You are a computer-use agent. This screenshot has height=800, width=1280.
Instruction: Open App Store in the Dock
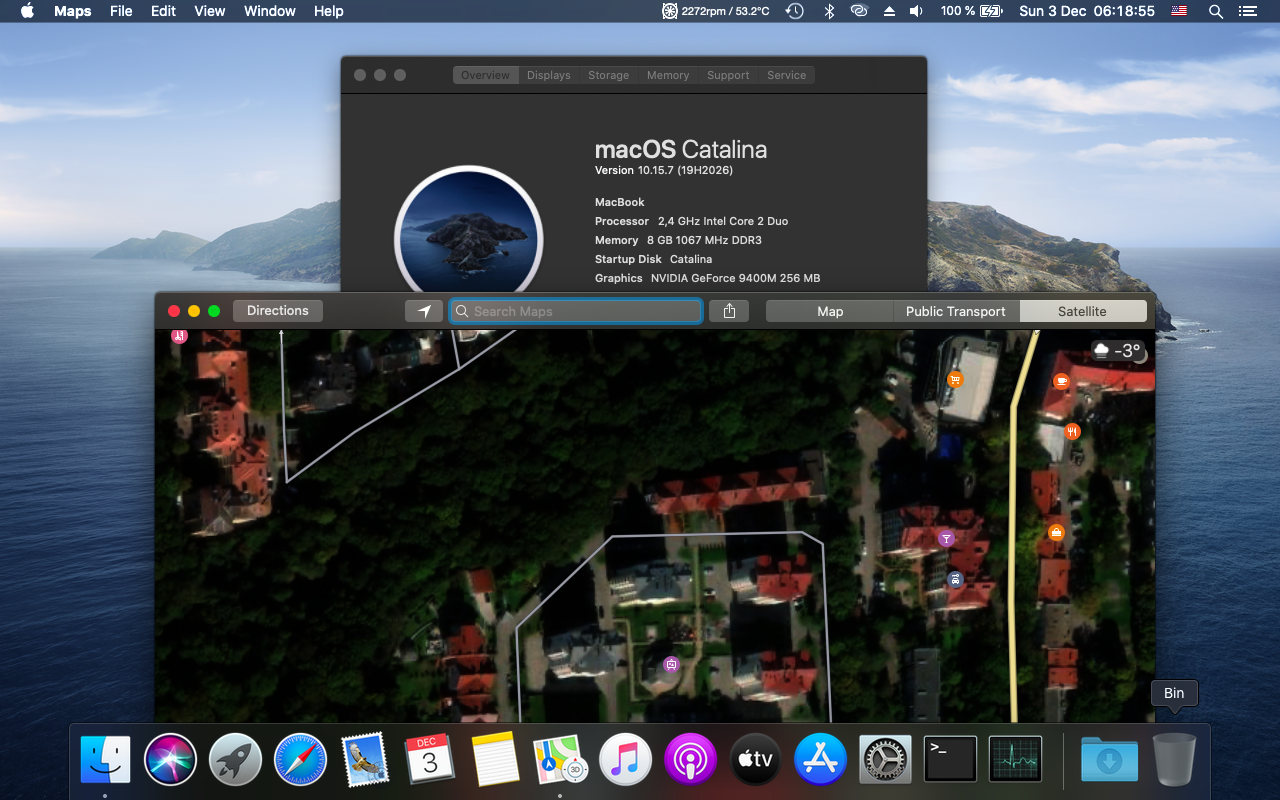click(820, 760)
